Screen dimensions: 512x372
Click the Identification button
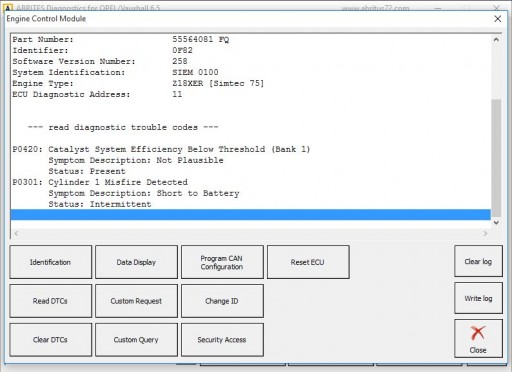click(51, 262)
